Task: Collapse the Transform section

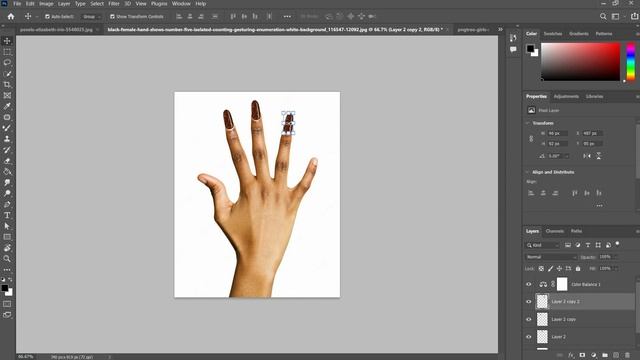Action: [x=527, y=123]
